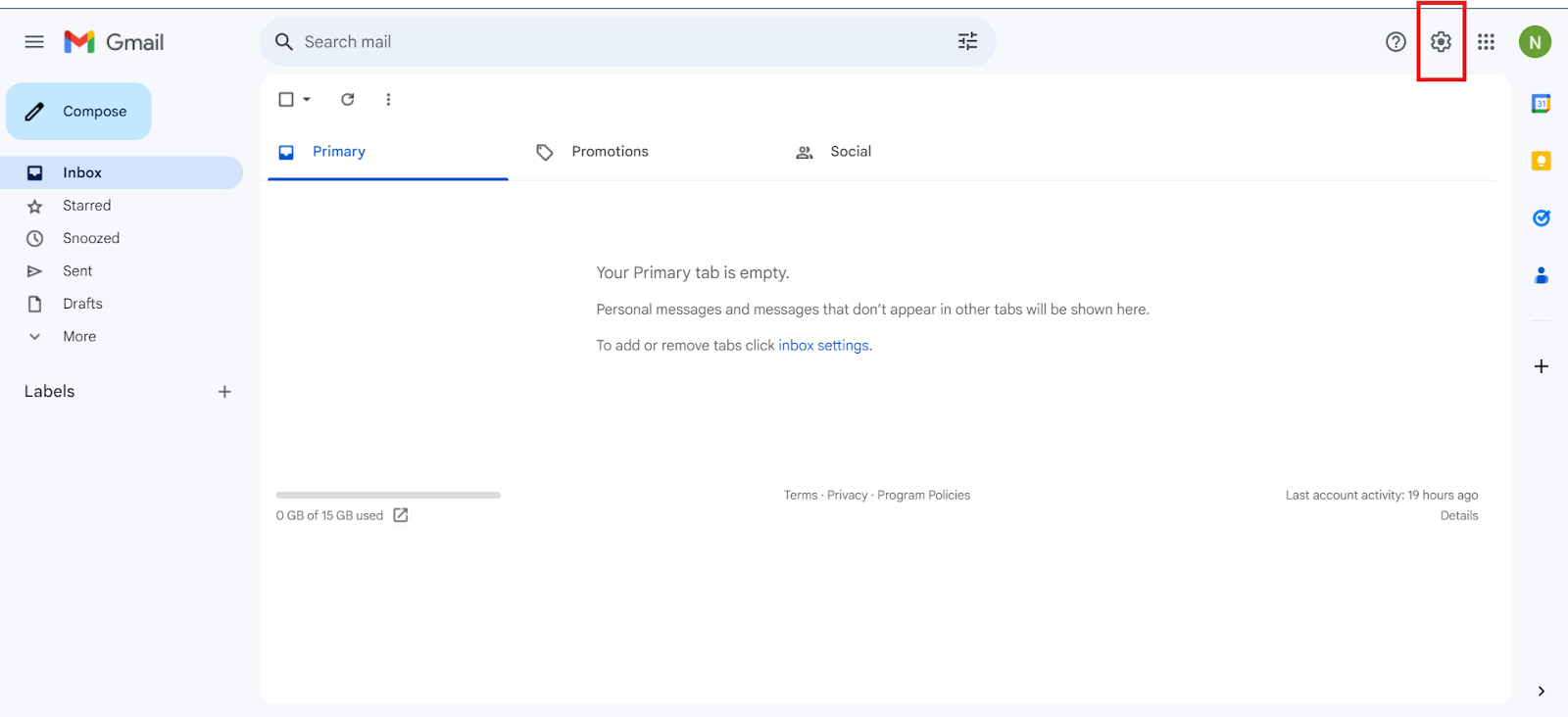The height and width of the screenshot is (717, 1568).
Task: Open the Google apps grid
Action: tap(1486, 42)
